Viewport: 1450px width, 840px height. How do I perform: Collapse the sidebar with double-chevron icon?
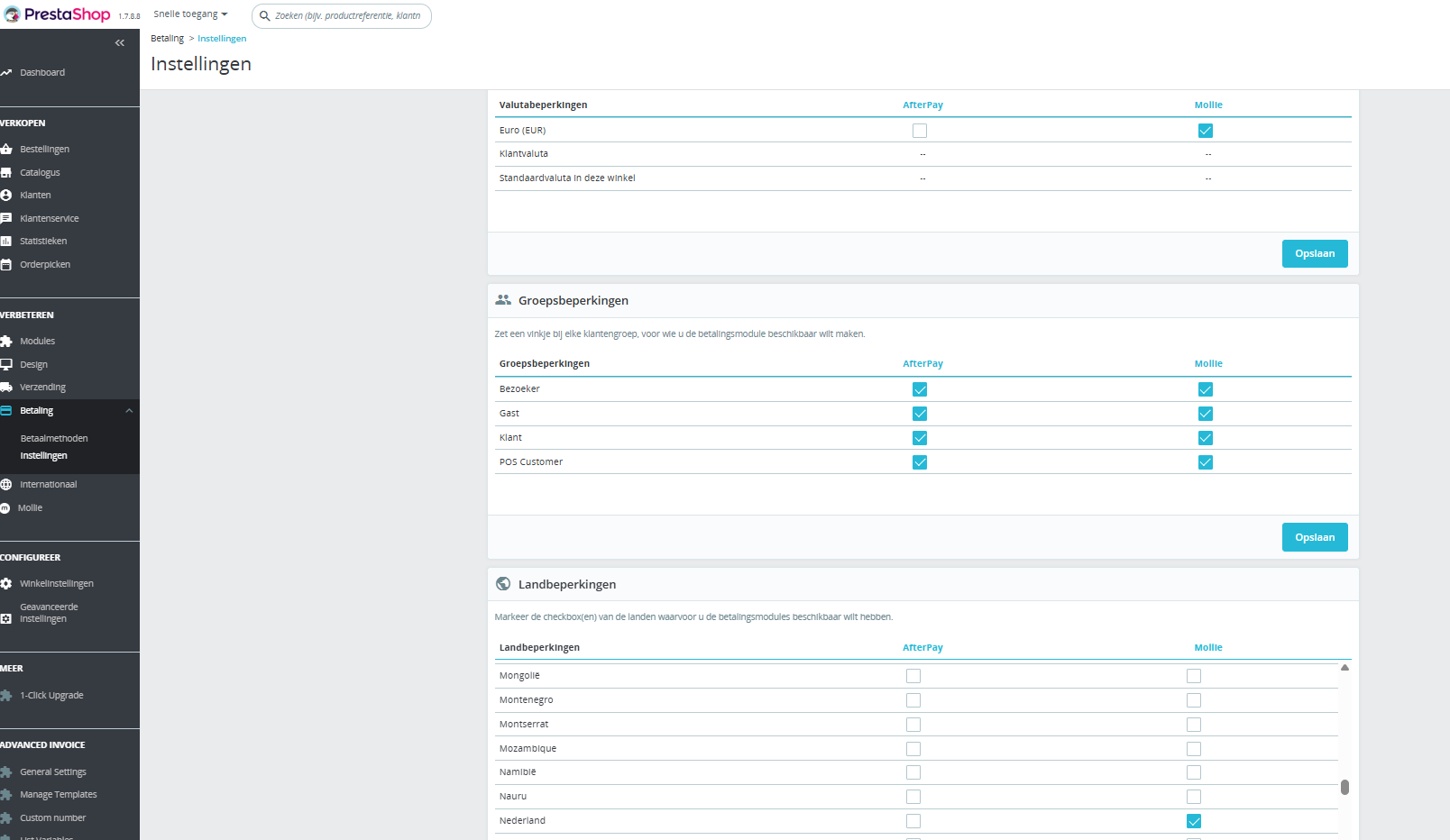click(120, 43)
